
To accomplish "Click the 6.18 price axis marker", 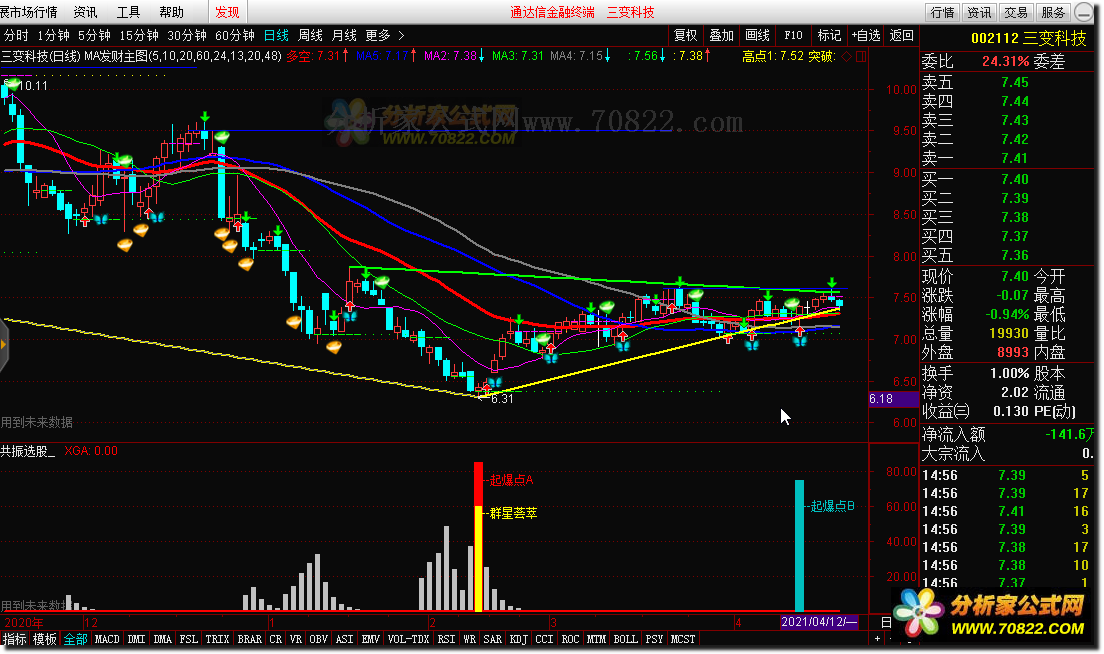I will click(x=893, y=399).
